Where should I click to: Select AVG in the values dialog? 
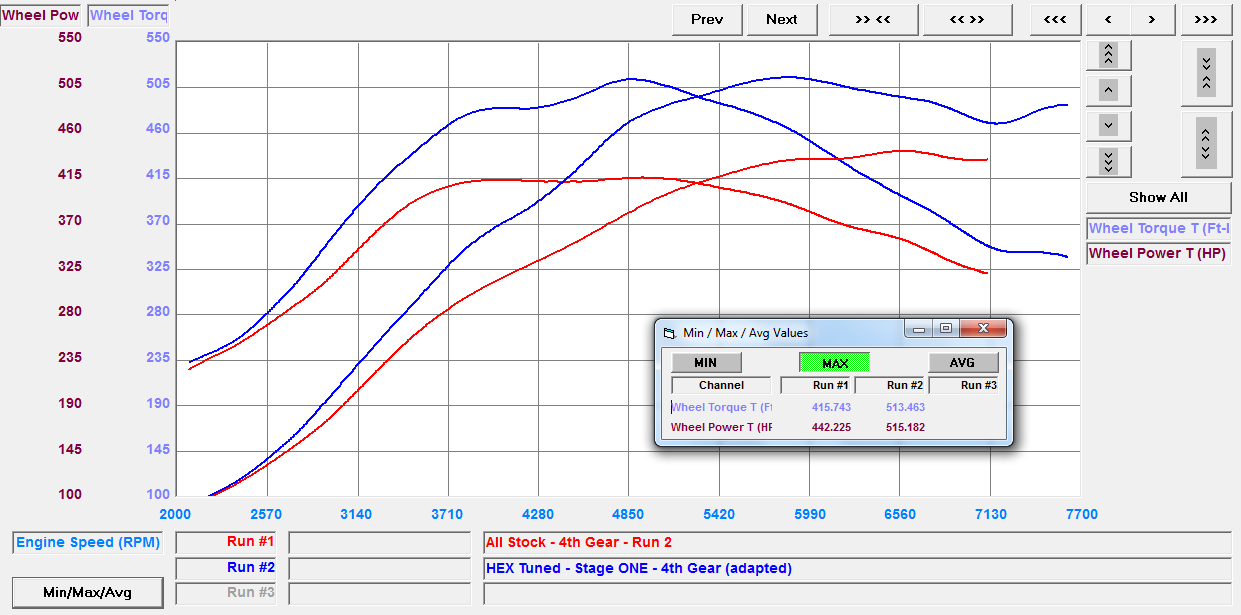[x=963, y=362]
